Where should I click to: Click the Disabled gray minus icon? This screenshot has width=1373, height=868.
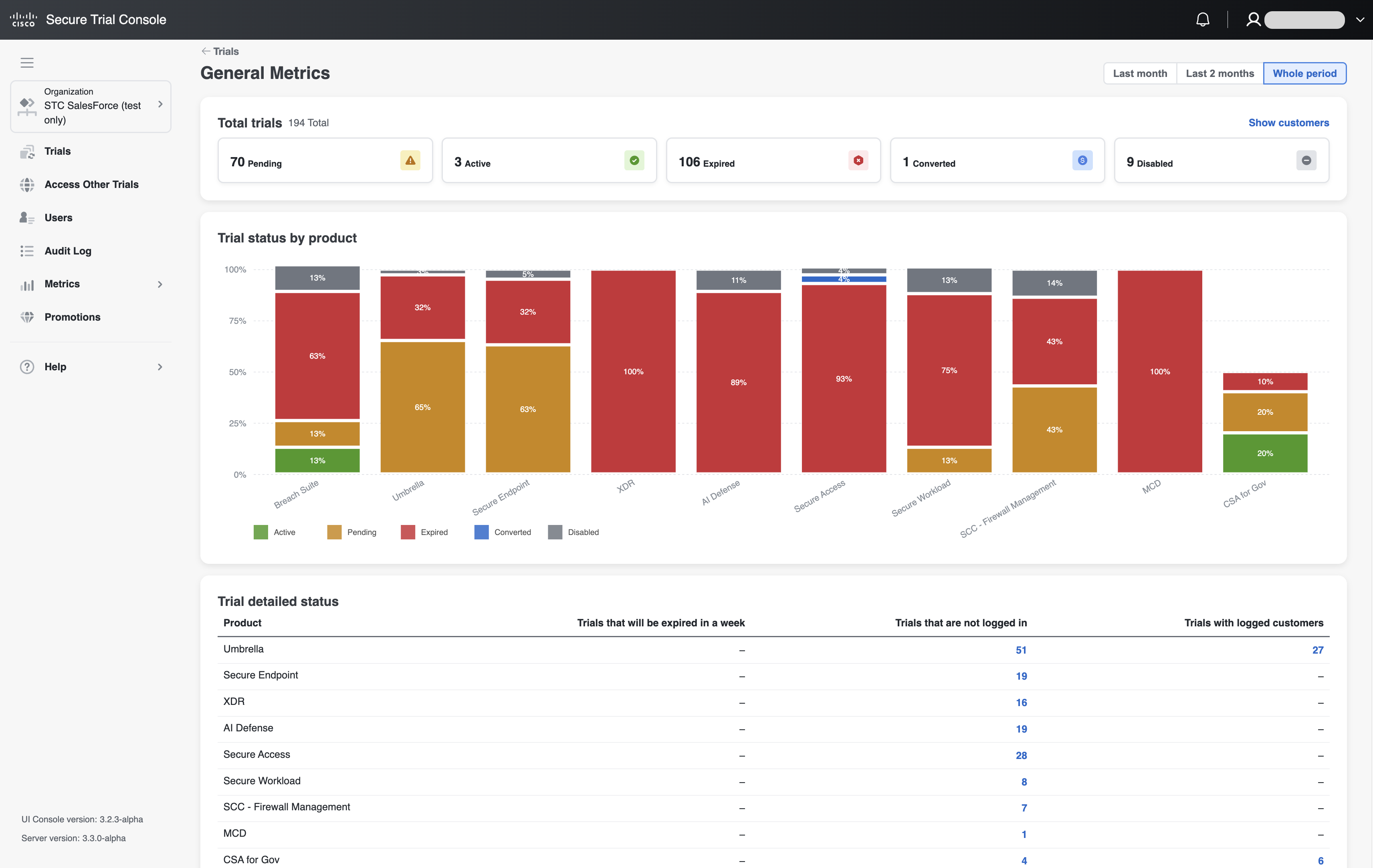pos(1306,161)
